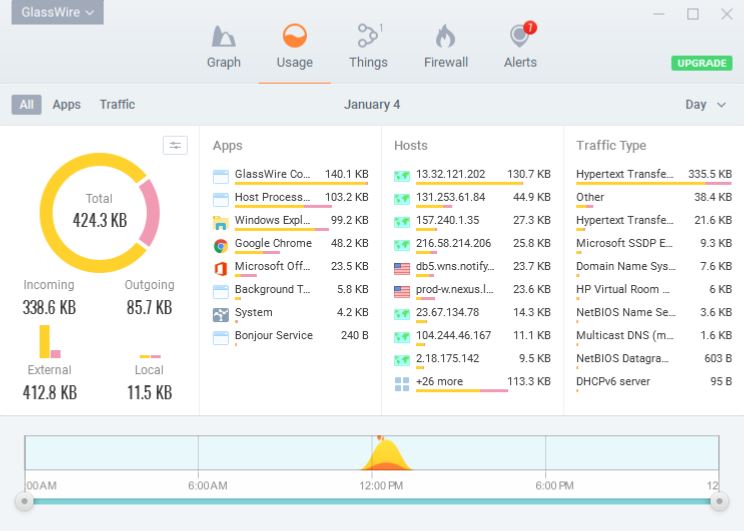Viewport: 744px width, 531px height.
Task: Click the Local 11.5 KB value
Action: pos(149,392)
